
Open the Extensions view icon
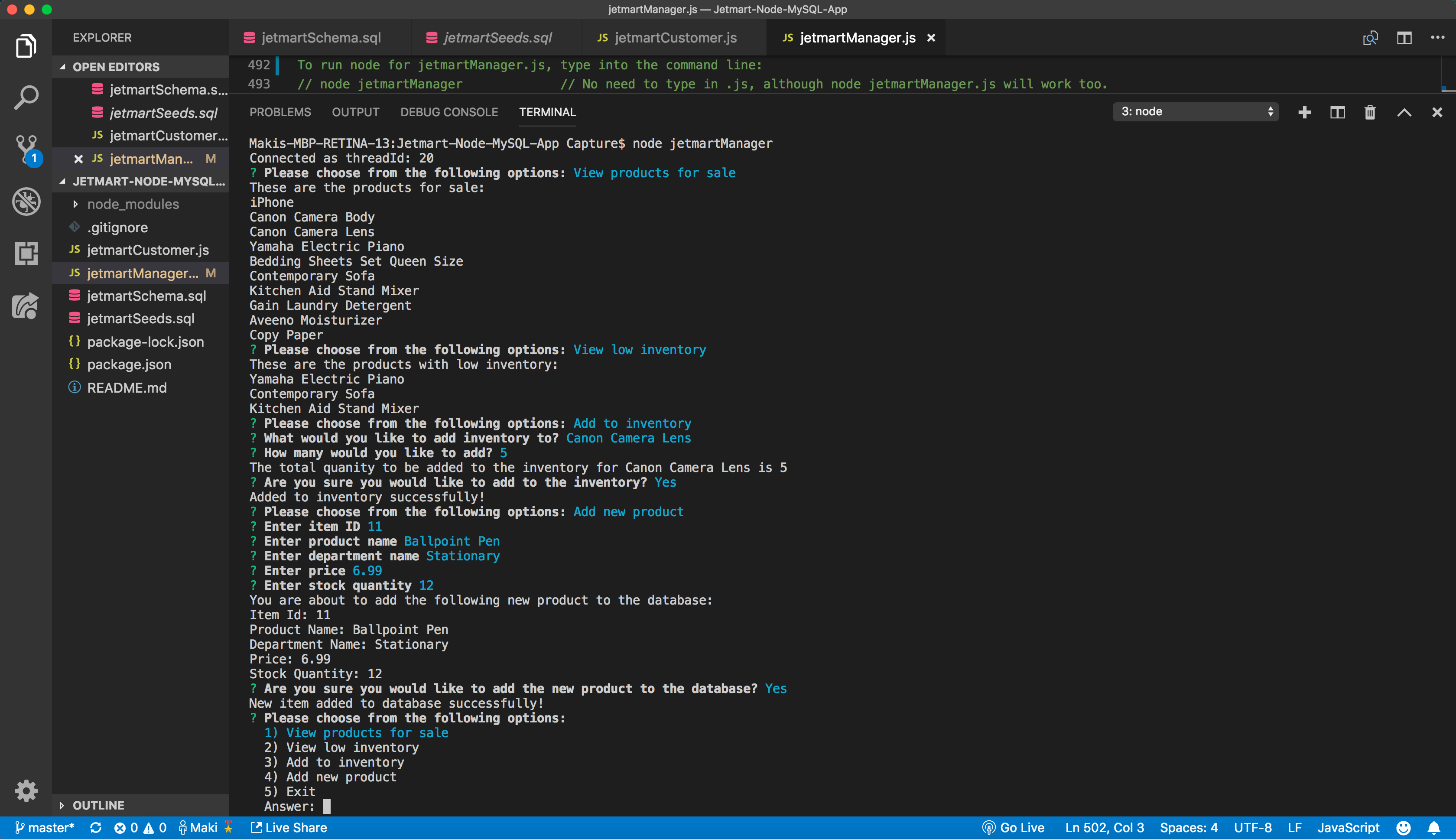point(26,253)
